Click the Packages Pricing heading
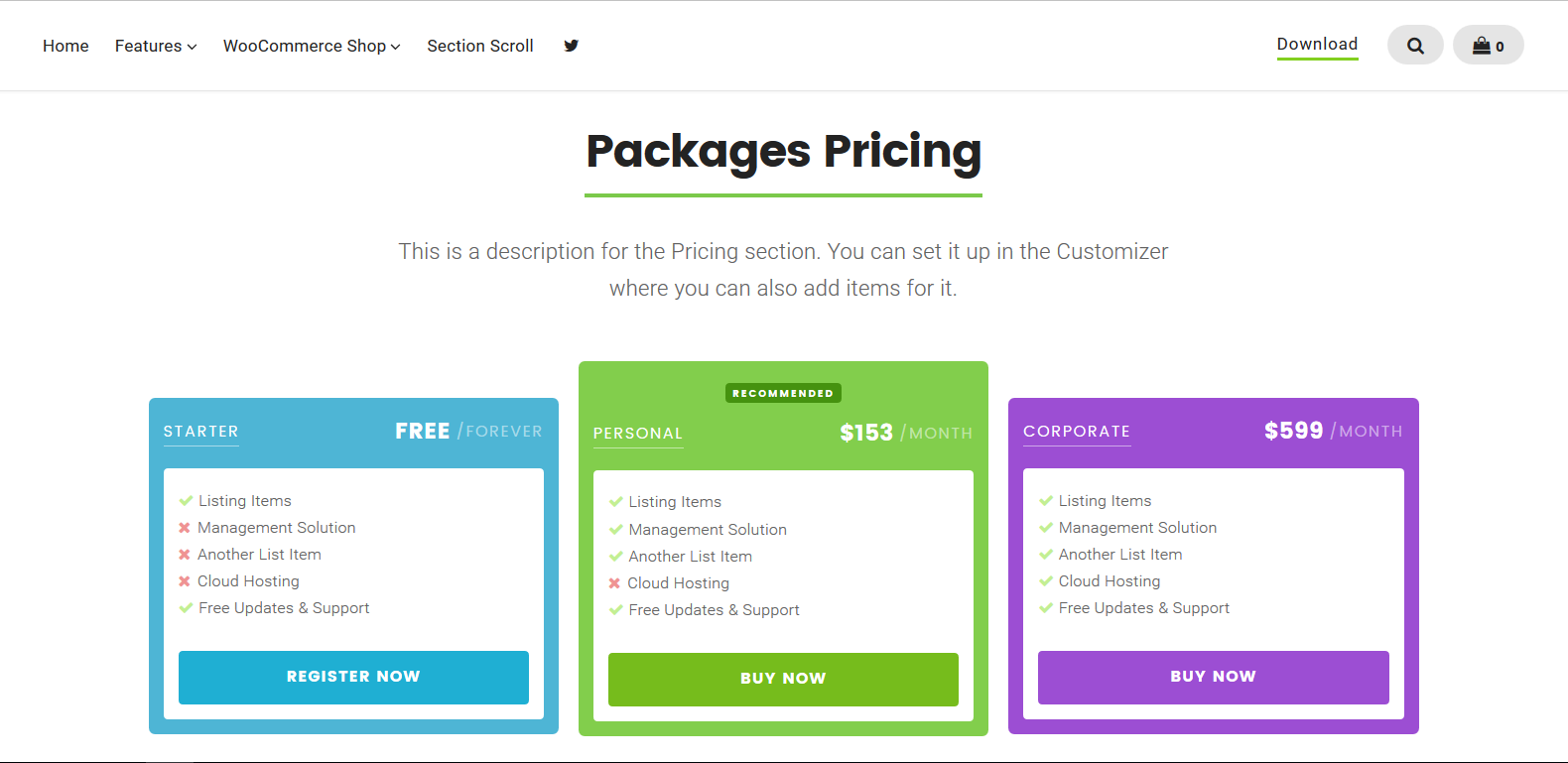 coord(783,152)
